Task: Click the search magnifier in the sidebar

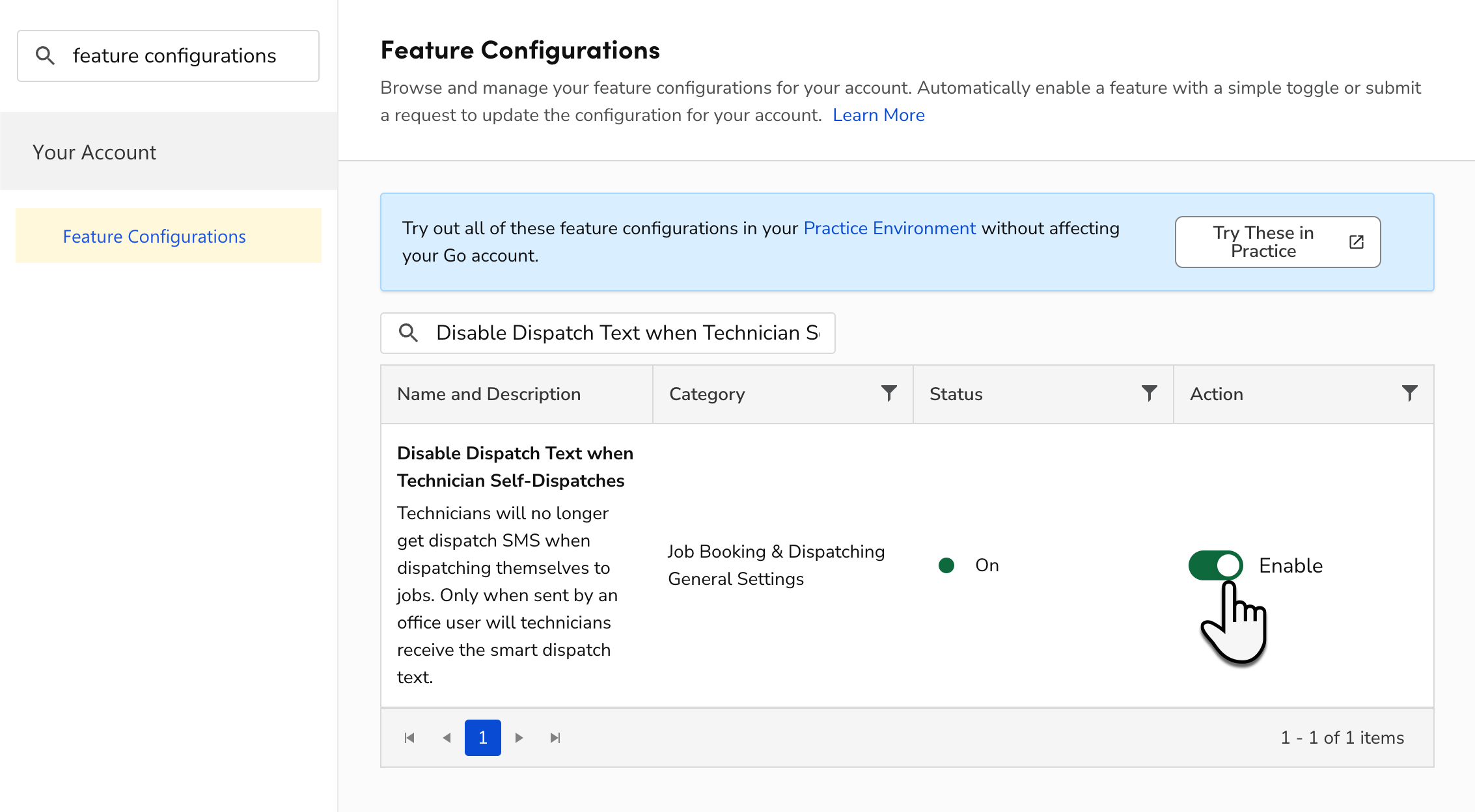Action: point(45,55)
